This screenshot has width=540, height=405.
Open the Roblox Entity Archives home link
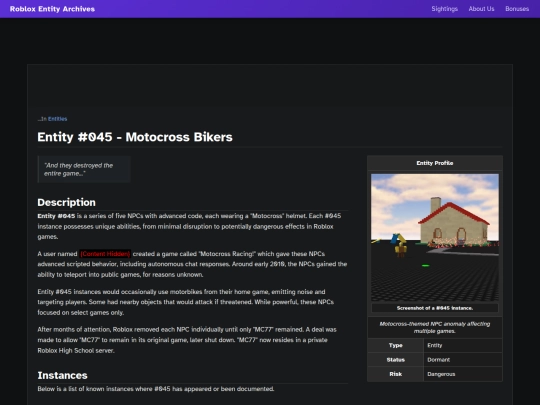52,9
